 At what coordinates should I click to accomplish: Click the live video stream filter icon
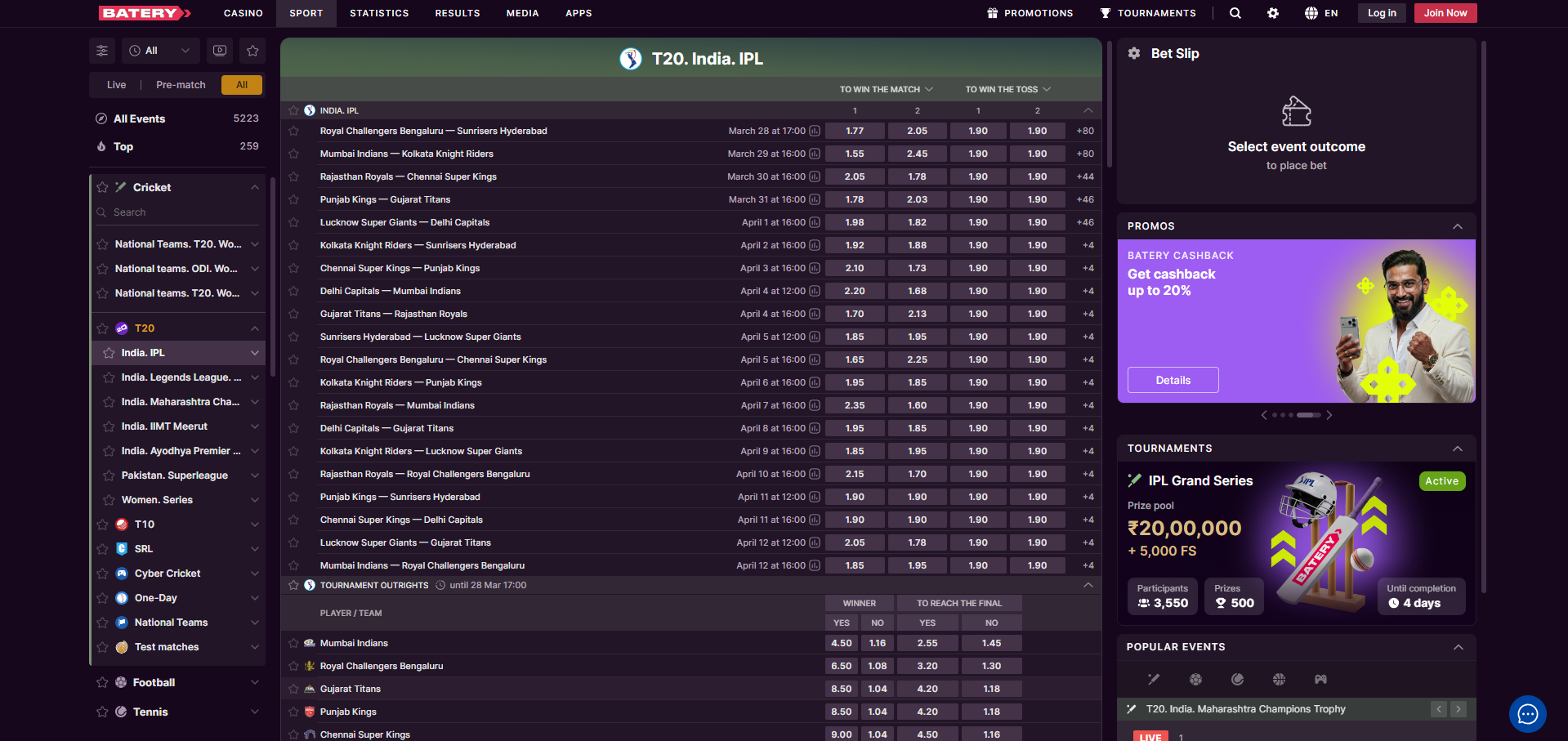tap(220, 51)
